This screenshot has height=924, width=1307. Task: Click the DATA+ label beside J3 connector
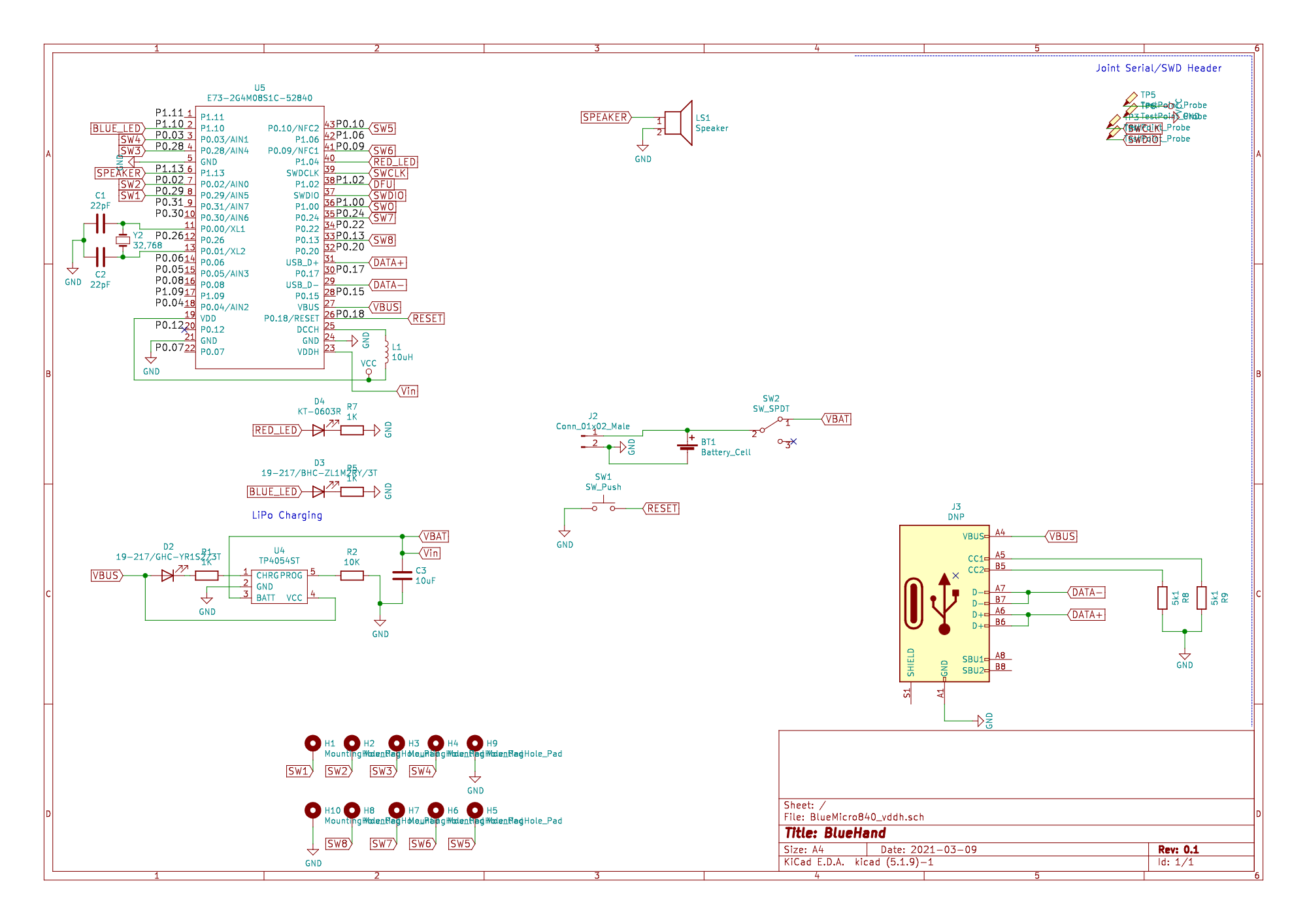pyautogui.click(x=1086, y=614)
